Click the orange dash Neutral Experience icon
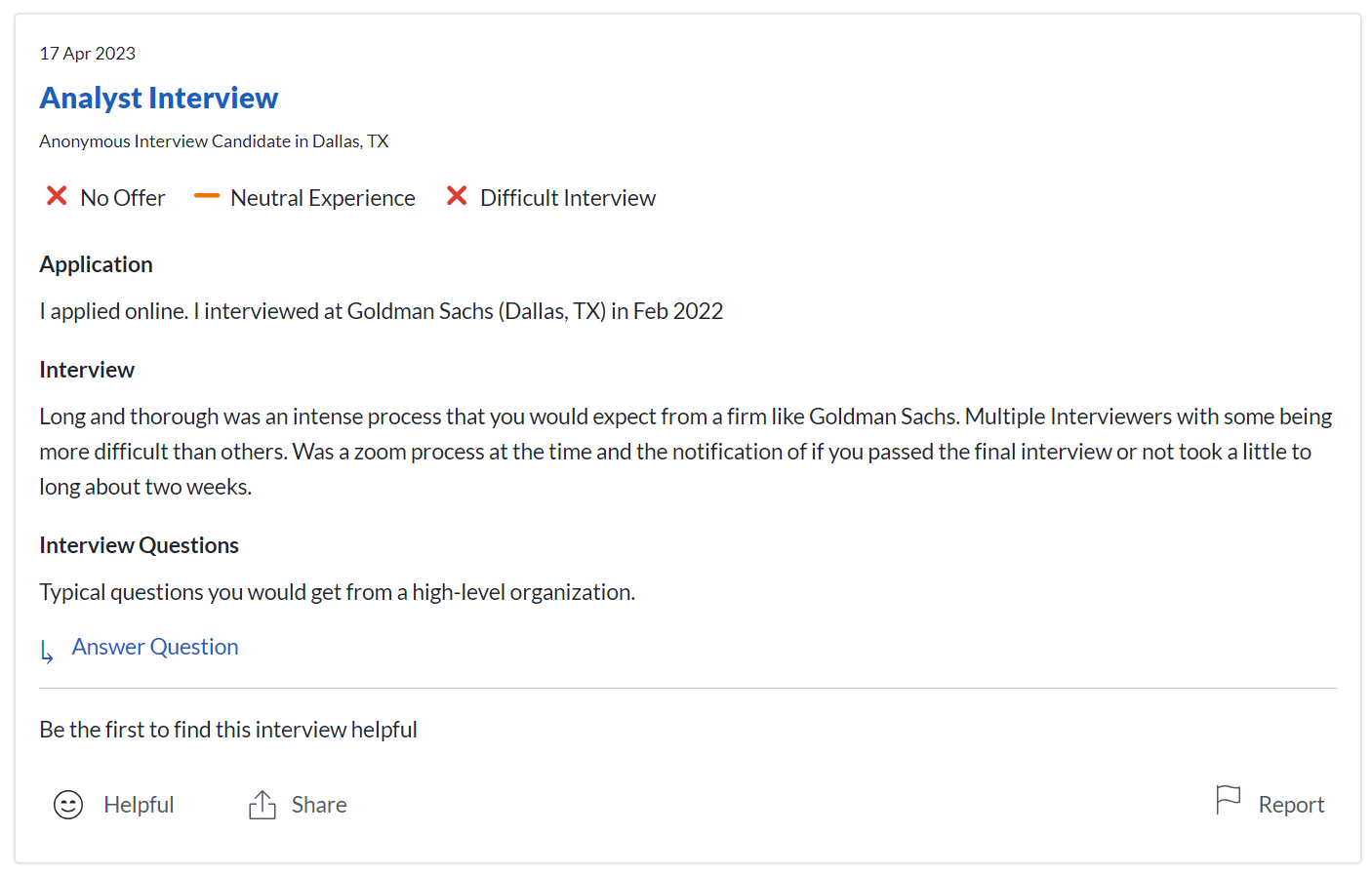Screen dimensions: 1372x874 [x=207, y=197]
